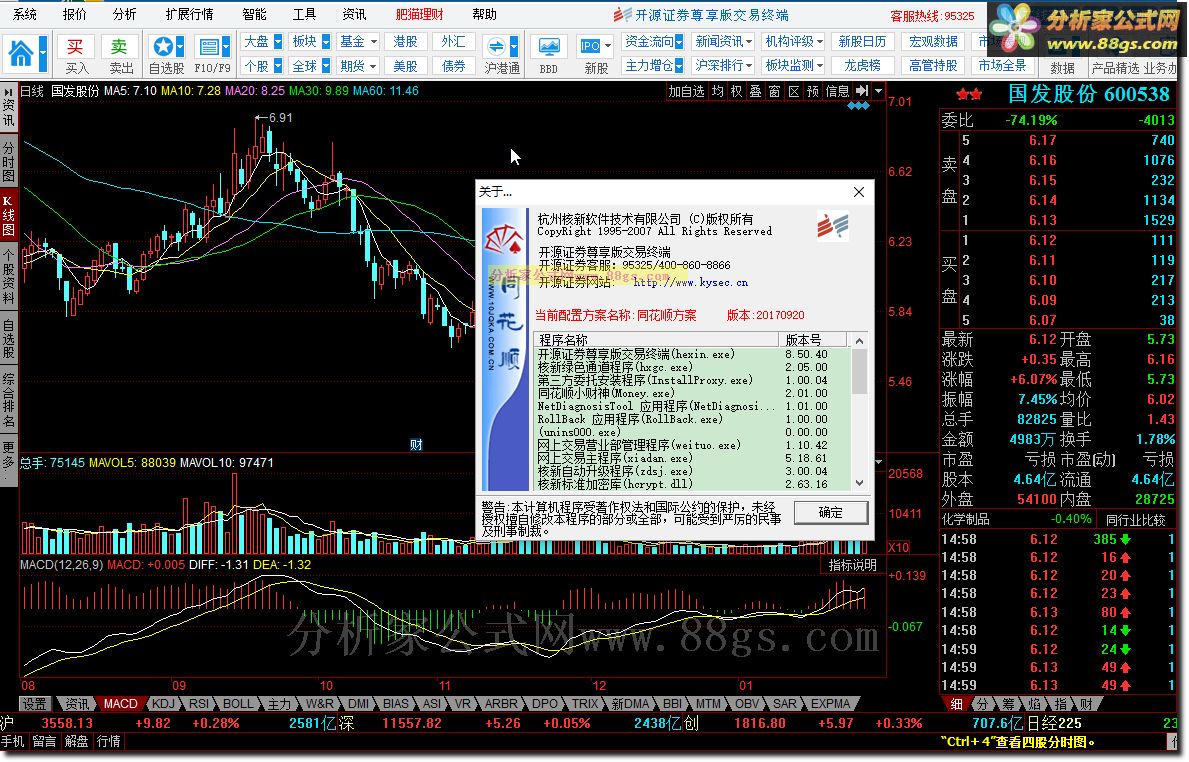Toggle the 权 price adjustment option

point(736,91)
